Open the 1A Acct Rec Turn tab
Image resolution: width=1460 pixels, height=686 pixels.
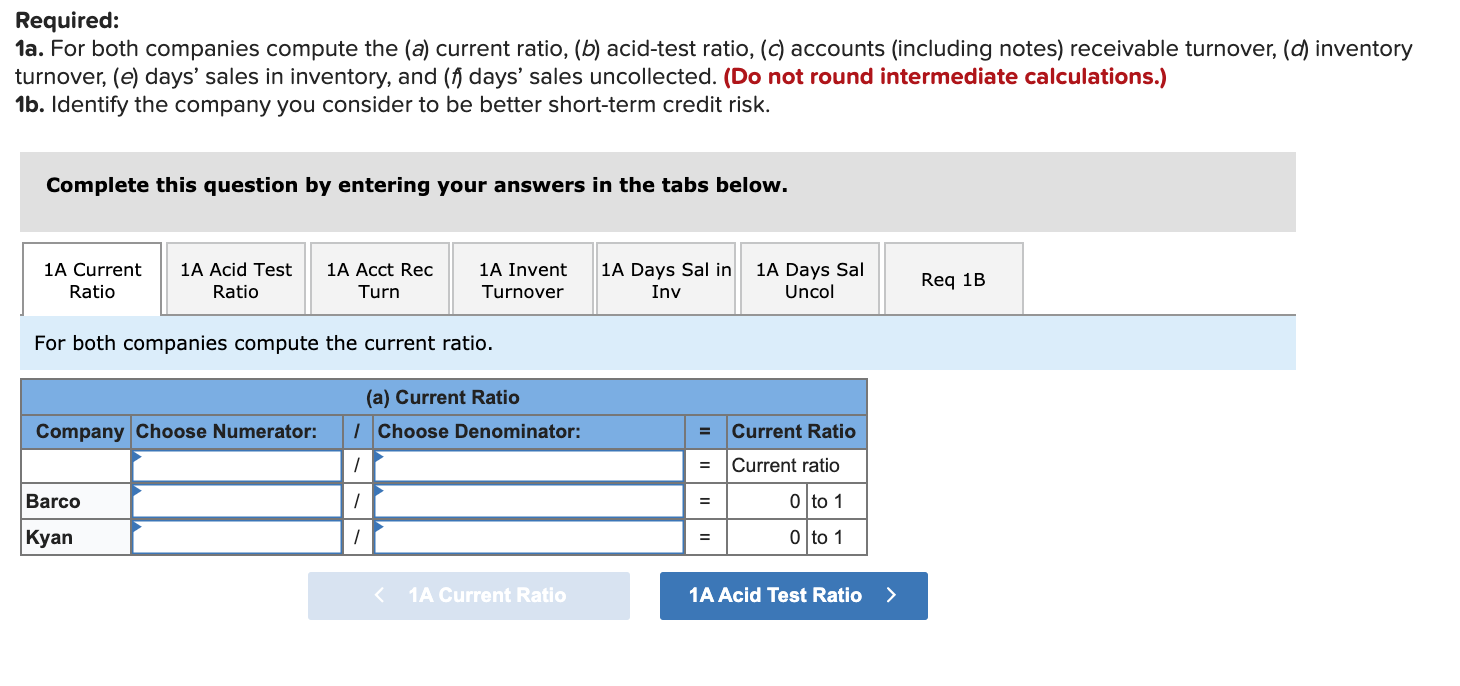click(380, 280)
